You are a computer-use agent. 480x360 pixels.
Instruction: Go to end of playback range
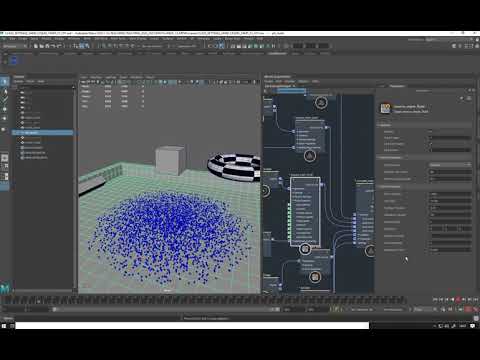point(476,300)
